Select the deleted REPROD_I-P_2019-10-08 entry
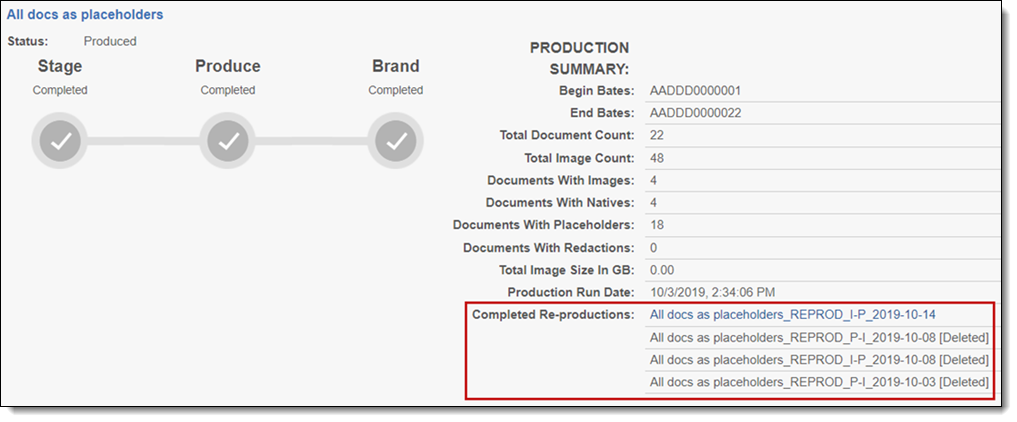The image size is (1017, 422). [819, 360]
